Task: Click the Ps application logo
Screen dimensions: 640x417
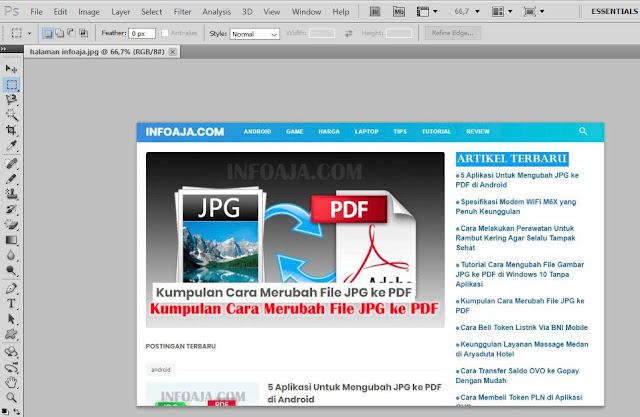Action: (x=11, y=11)
